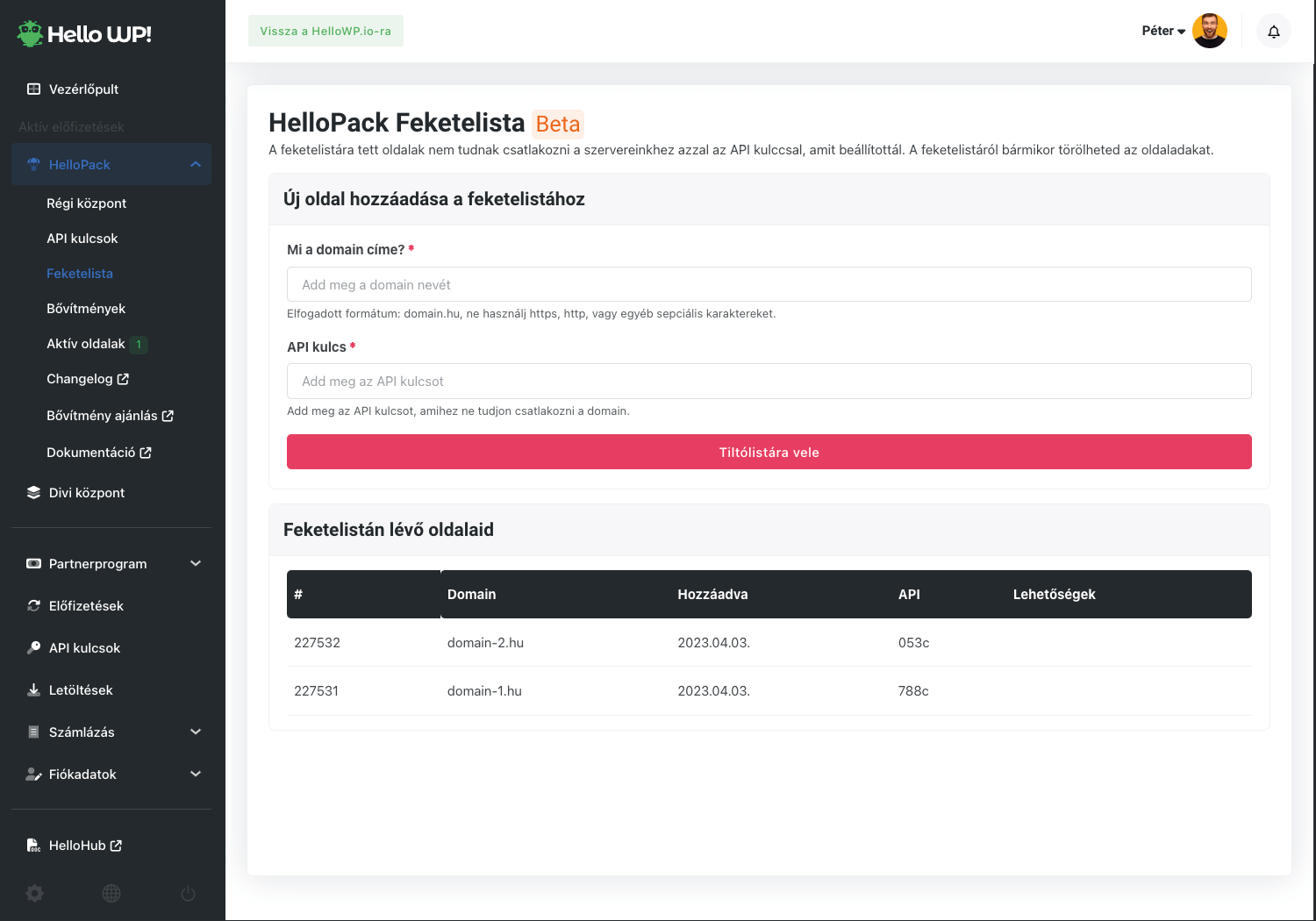Expand the Partnerprogram chevron
This screenshot has height=921, width=1316.
coord(196,563)
